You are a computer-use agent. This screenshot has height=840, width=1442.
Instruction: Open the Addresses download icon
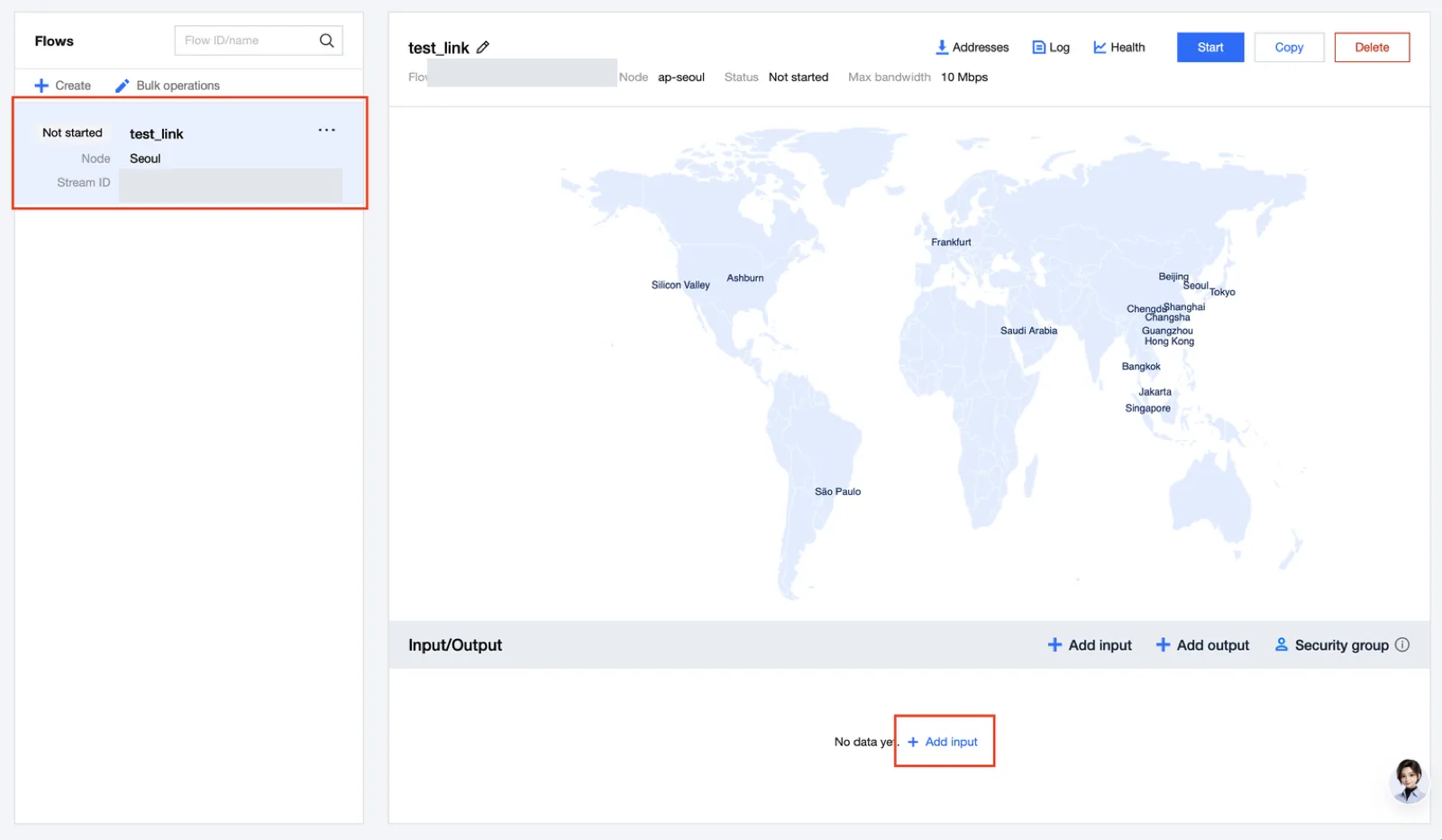tap(942, 48)
